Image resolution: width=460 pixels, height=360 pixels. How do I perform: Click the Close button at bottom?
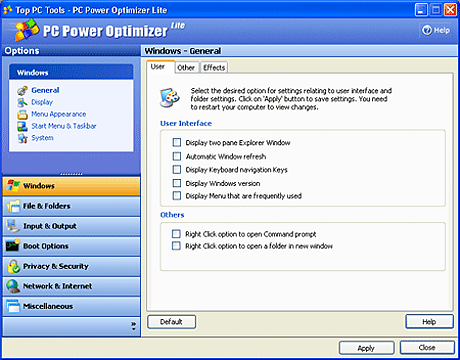coord(427,348)
